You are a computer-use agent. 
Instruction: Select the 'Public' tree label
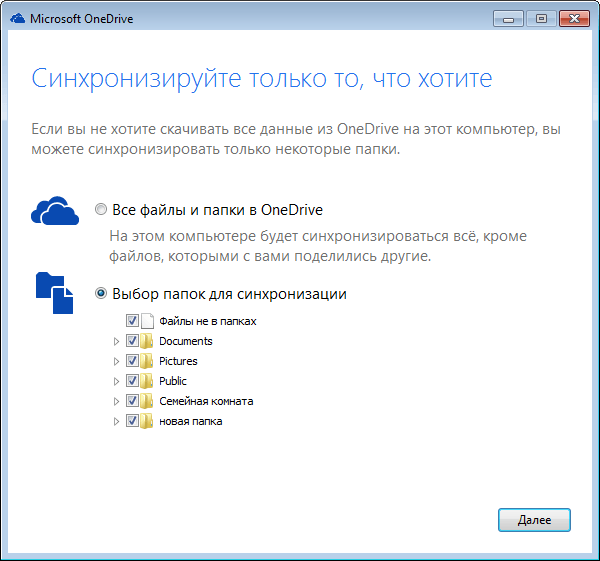(173, 381)
